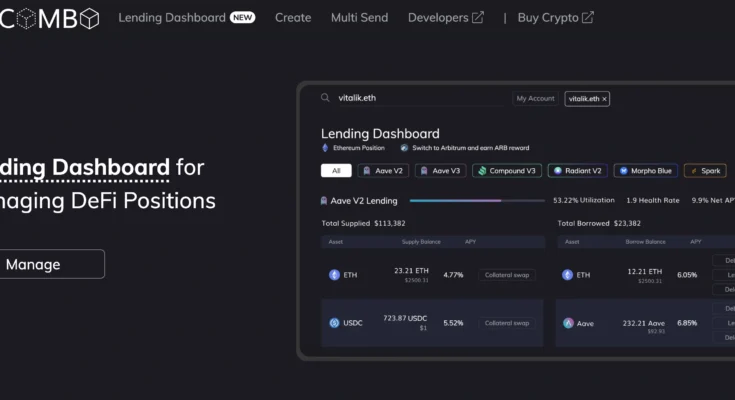The height and width of the screenshot is (400, 735).
Task: Click the NEW badge next to Lending Dashboard
Action: click(242, 18)
